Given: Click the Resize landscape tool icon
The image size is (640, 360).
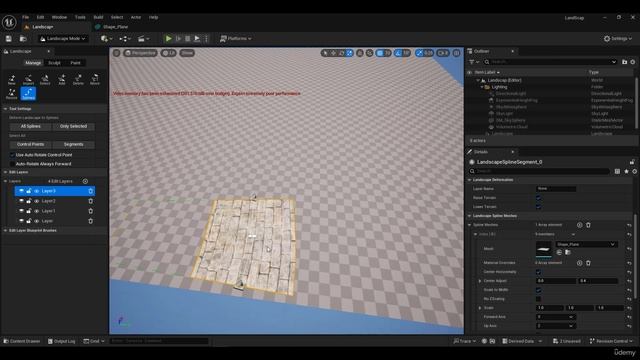Looking at the screenshot, I should coord(11,93).
